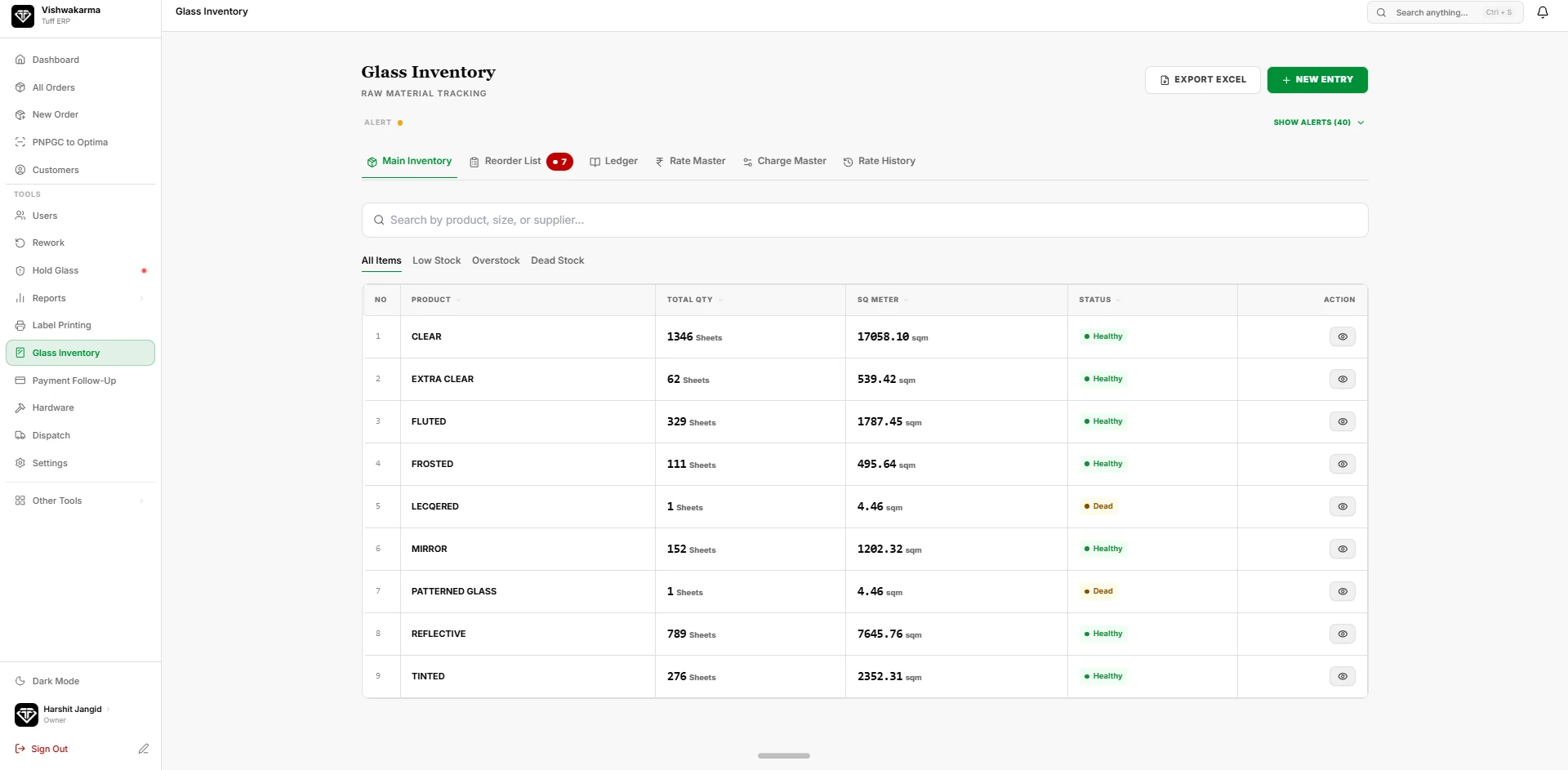Open Payment Follow-Up page
The image size is (1568, 770).
(80, 381)
